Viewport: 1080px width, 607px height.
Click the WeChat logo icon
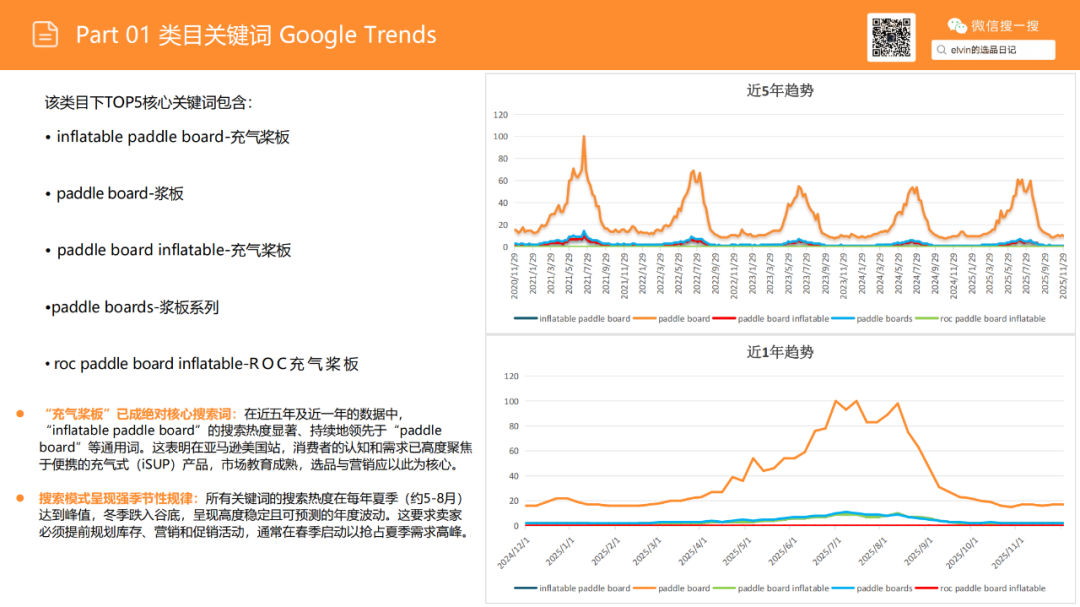click(x=957, y=25)
